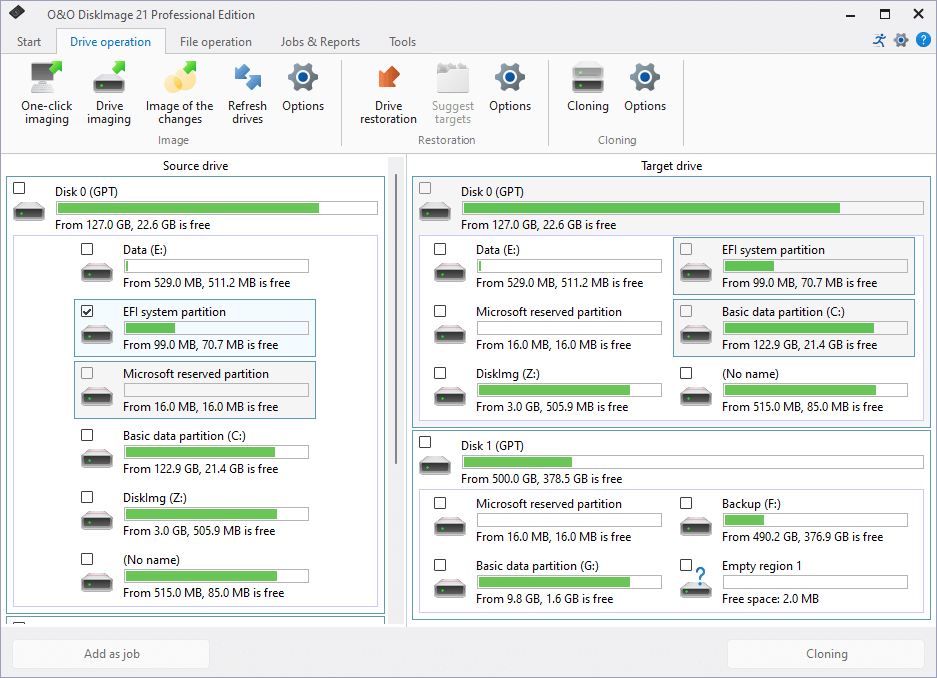937x678 pixels.
Task: Switch to the Tools tab
Action: [x=402, y=42]
